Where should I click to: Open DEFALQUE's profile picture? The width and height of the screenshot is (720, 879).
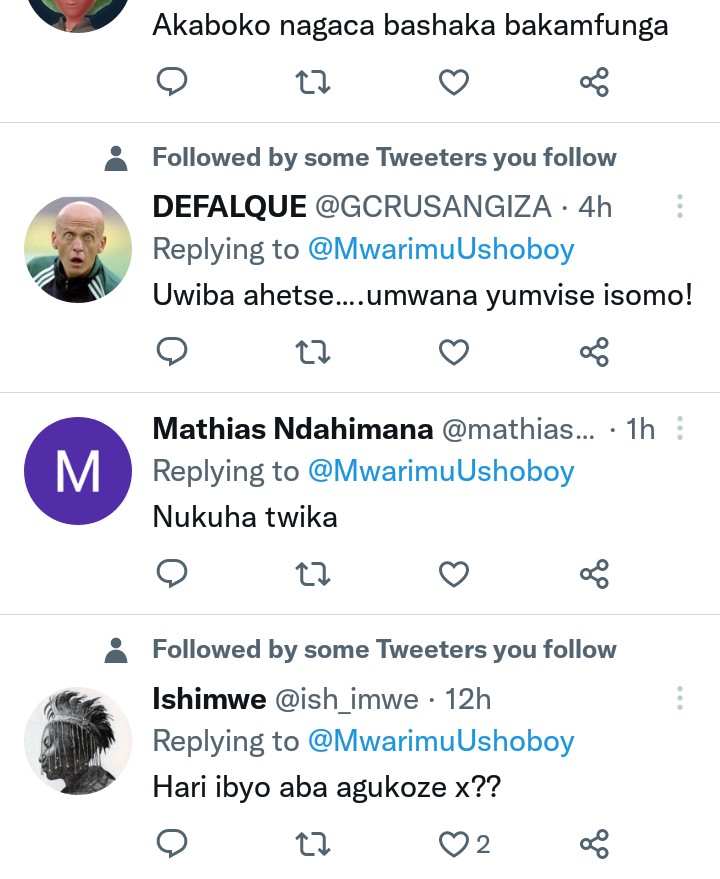78,249
